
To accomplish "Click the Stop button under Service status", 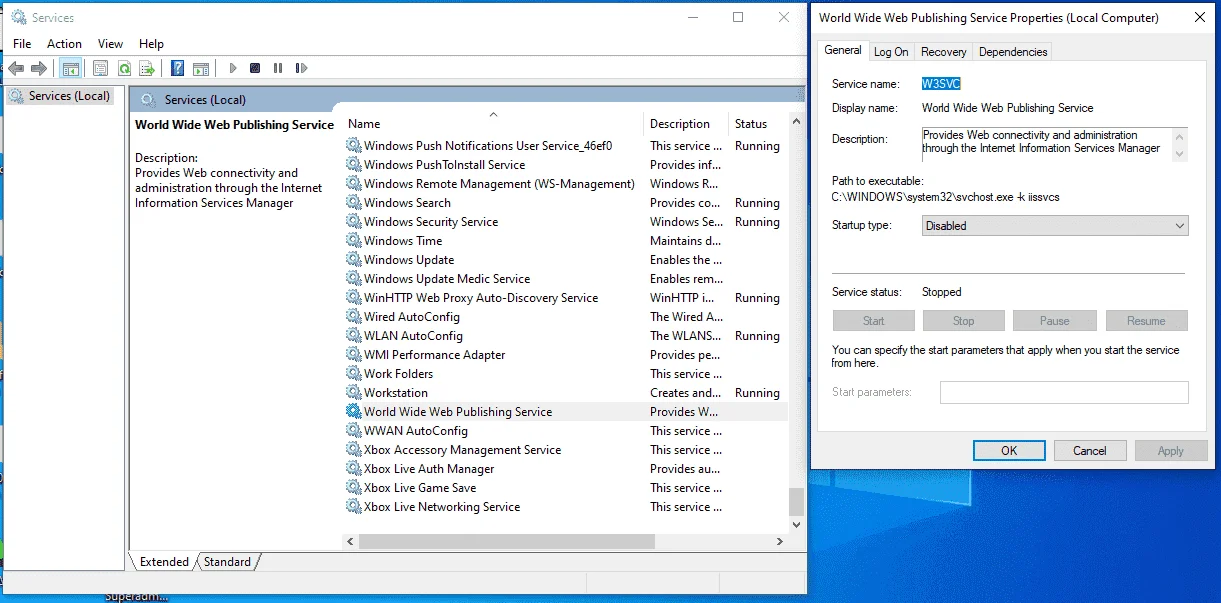I will [x=963, y=321].
